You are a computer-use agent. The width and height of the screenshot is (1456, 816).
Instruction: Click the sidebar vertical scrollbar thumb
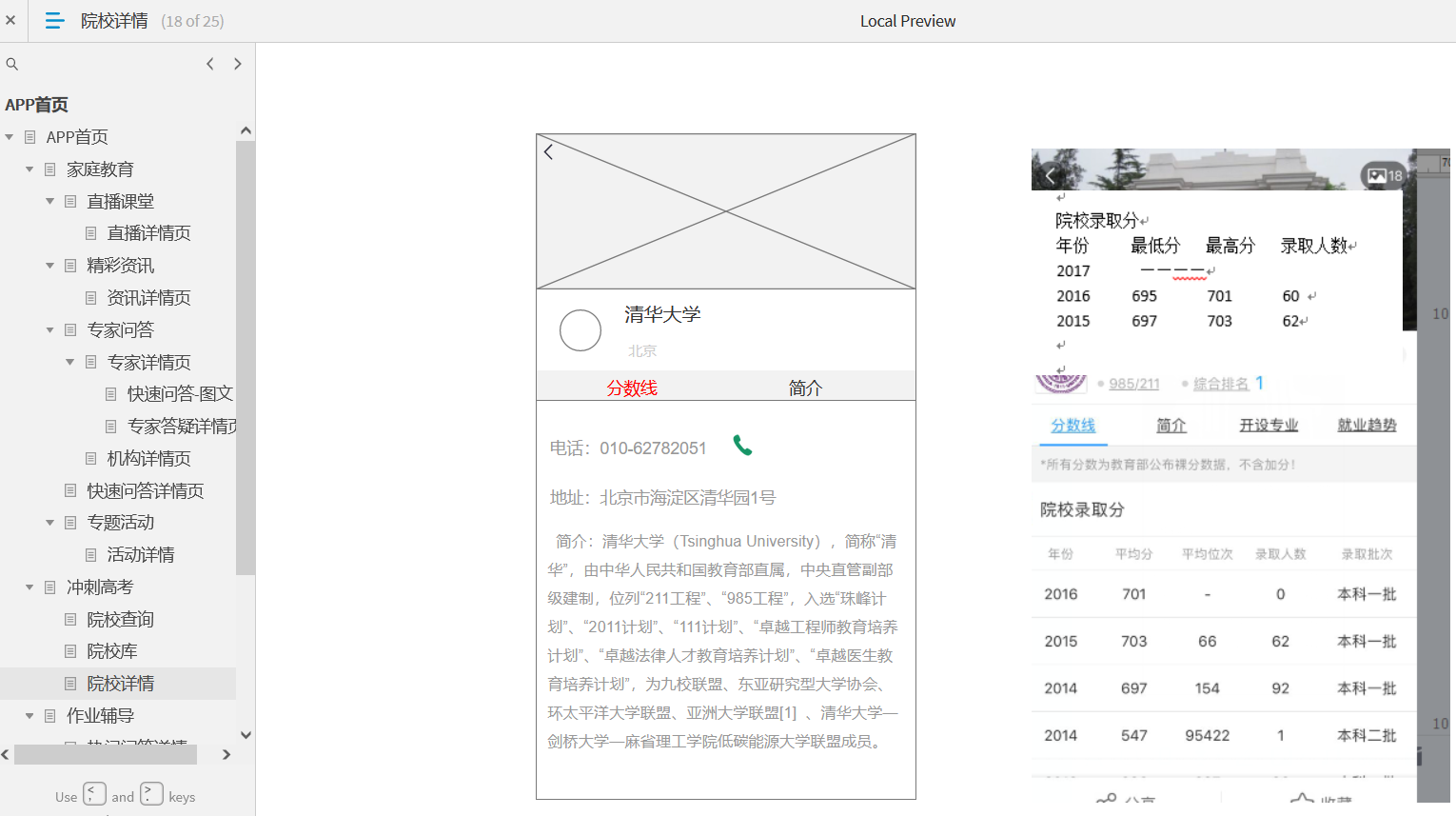pos(246,358)
